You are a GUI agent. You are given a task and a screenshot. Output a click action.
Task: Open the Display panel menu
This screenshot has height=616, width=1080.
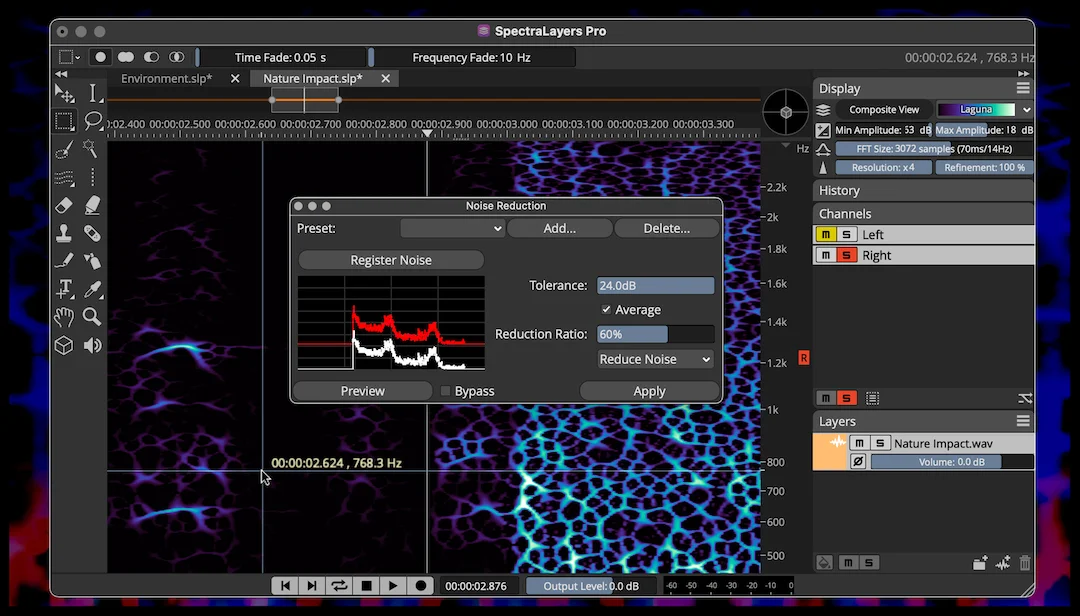1023,88
